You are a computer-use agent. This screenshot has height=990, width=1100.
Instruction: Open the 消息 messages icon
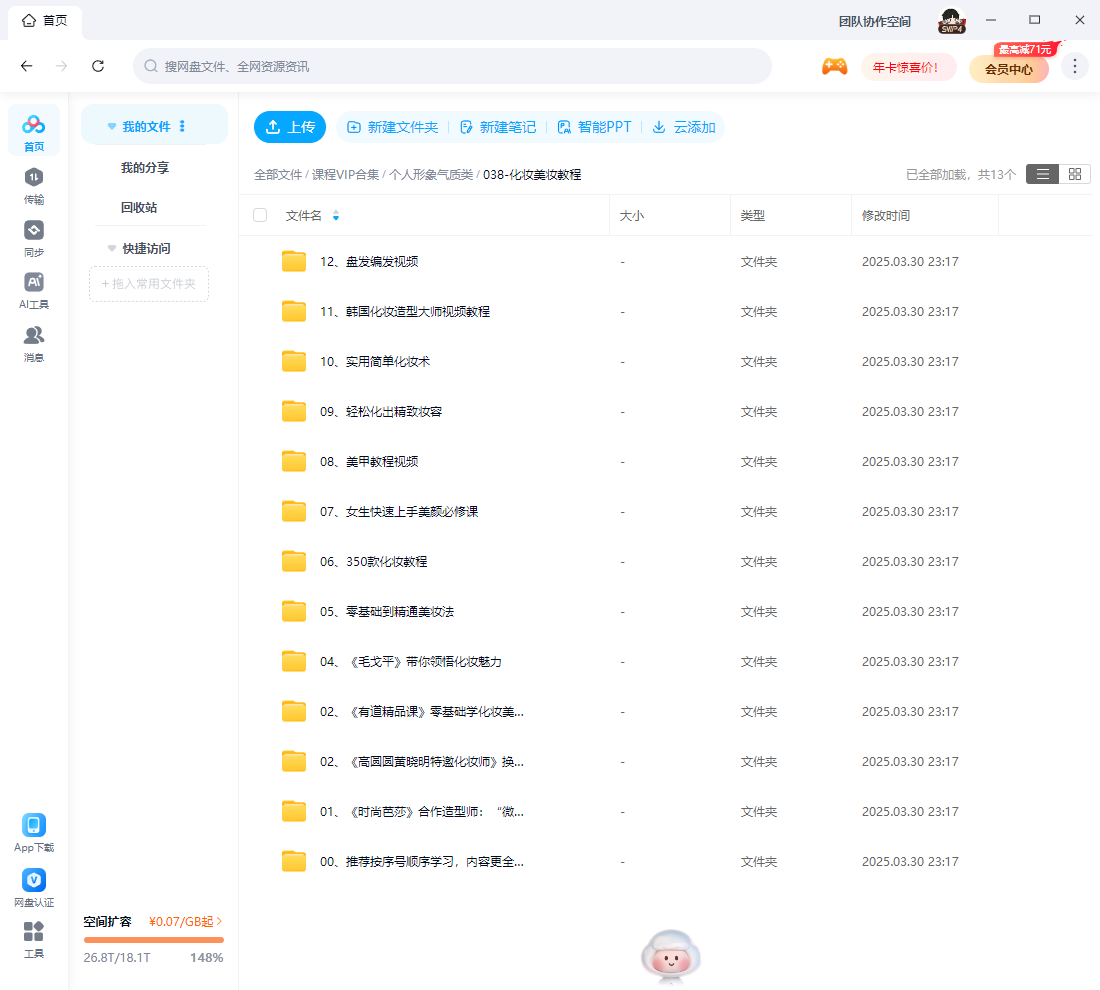[34, 336]
